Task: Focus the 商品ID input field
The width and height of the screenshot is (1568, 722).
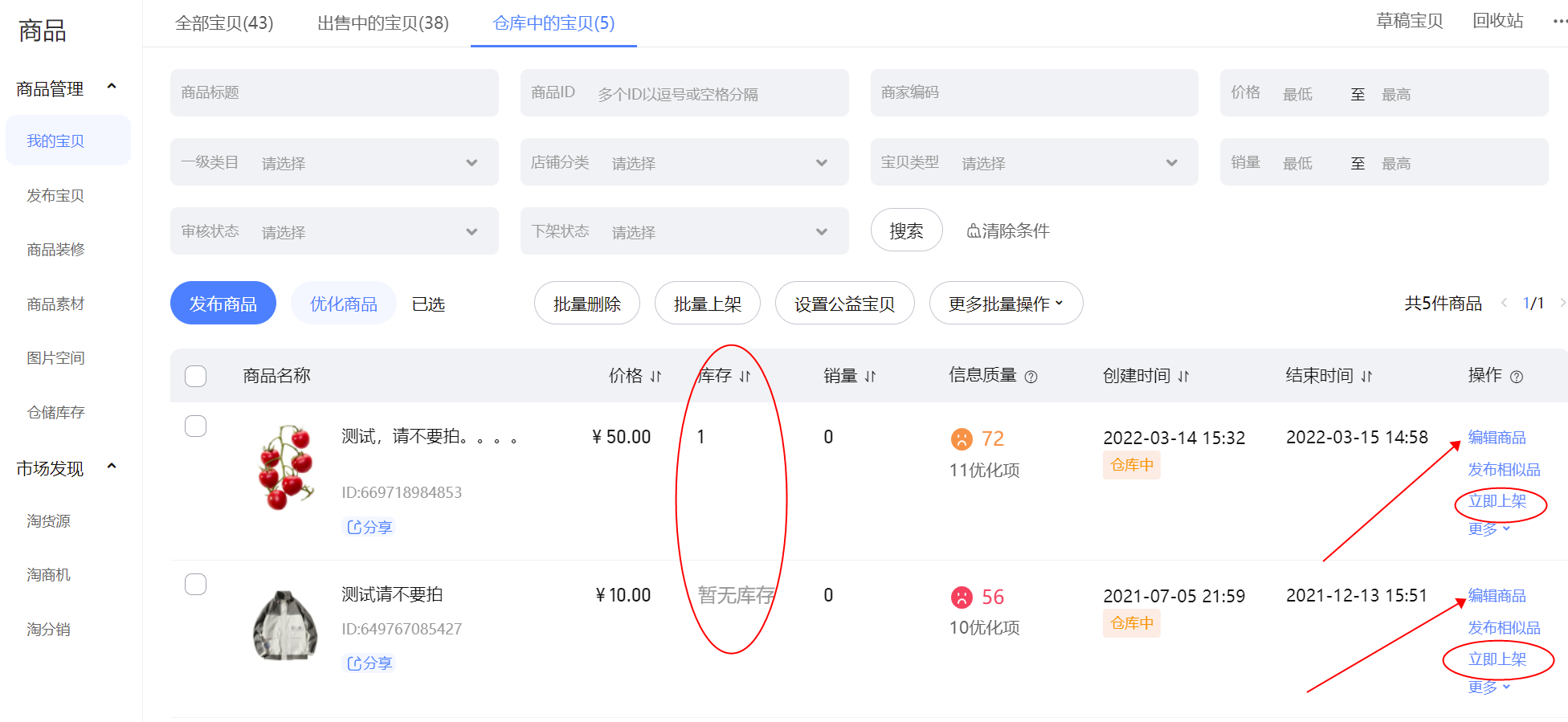Action: click(684, 92)
